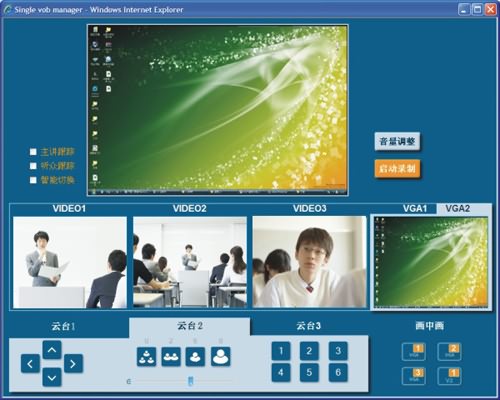Choose the picture-in-picture layout with inset 3
Screen dimensions: 500x400
(x=414, y=376)
